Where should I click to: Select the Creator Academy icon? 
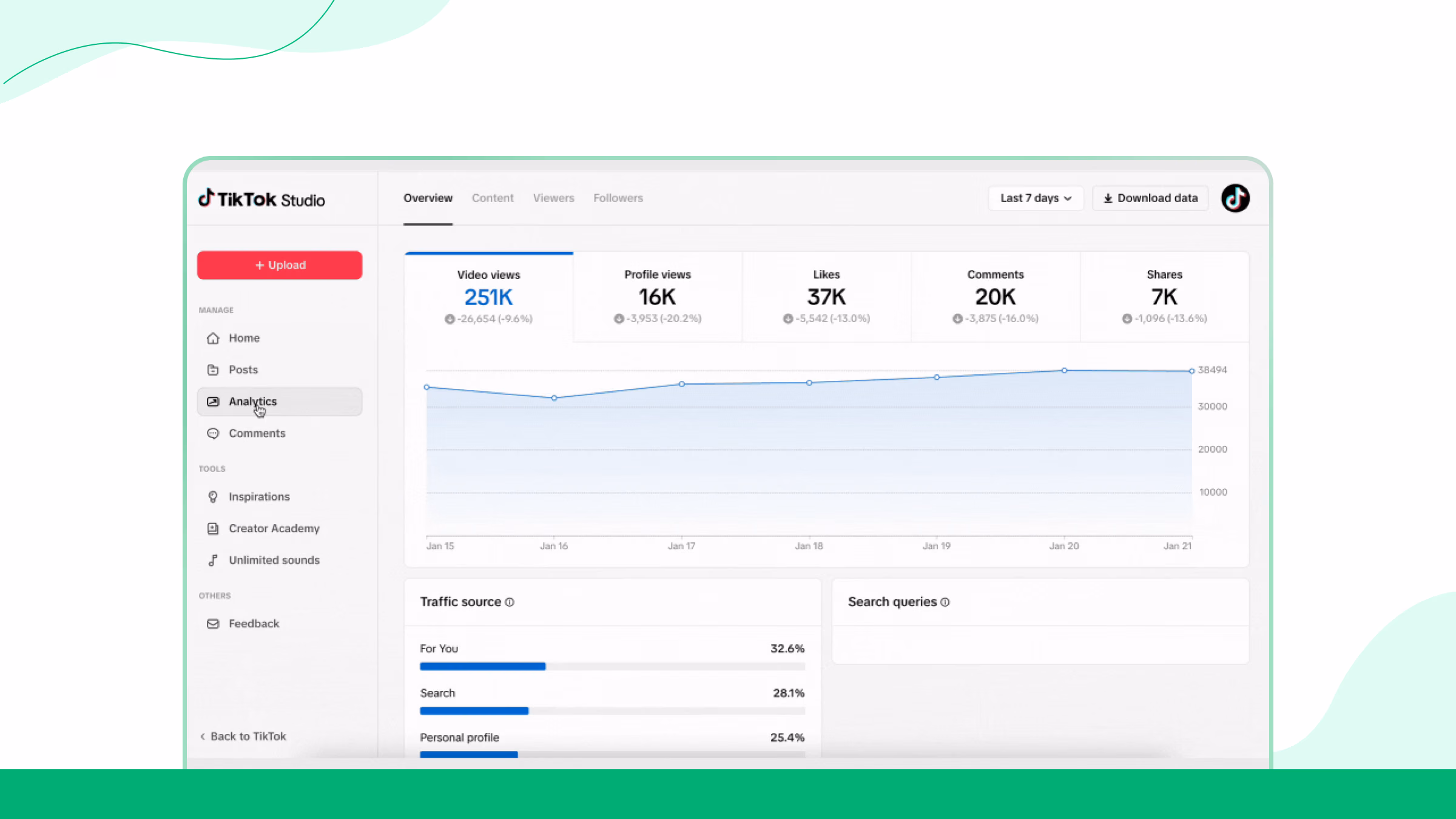coord(213,528)
